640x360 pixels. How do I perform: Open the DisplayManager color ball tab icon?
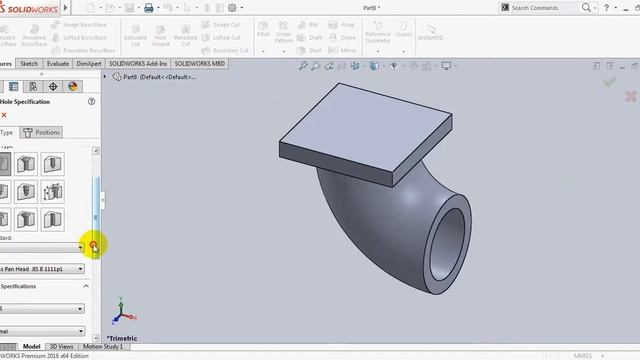tap(73, 87)
